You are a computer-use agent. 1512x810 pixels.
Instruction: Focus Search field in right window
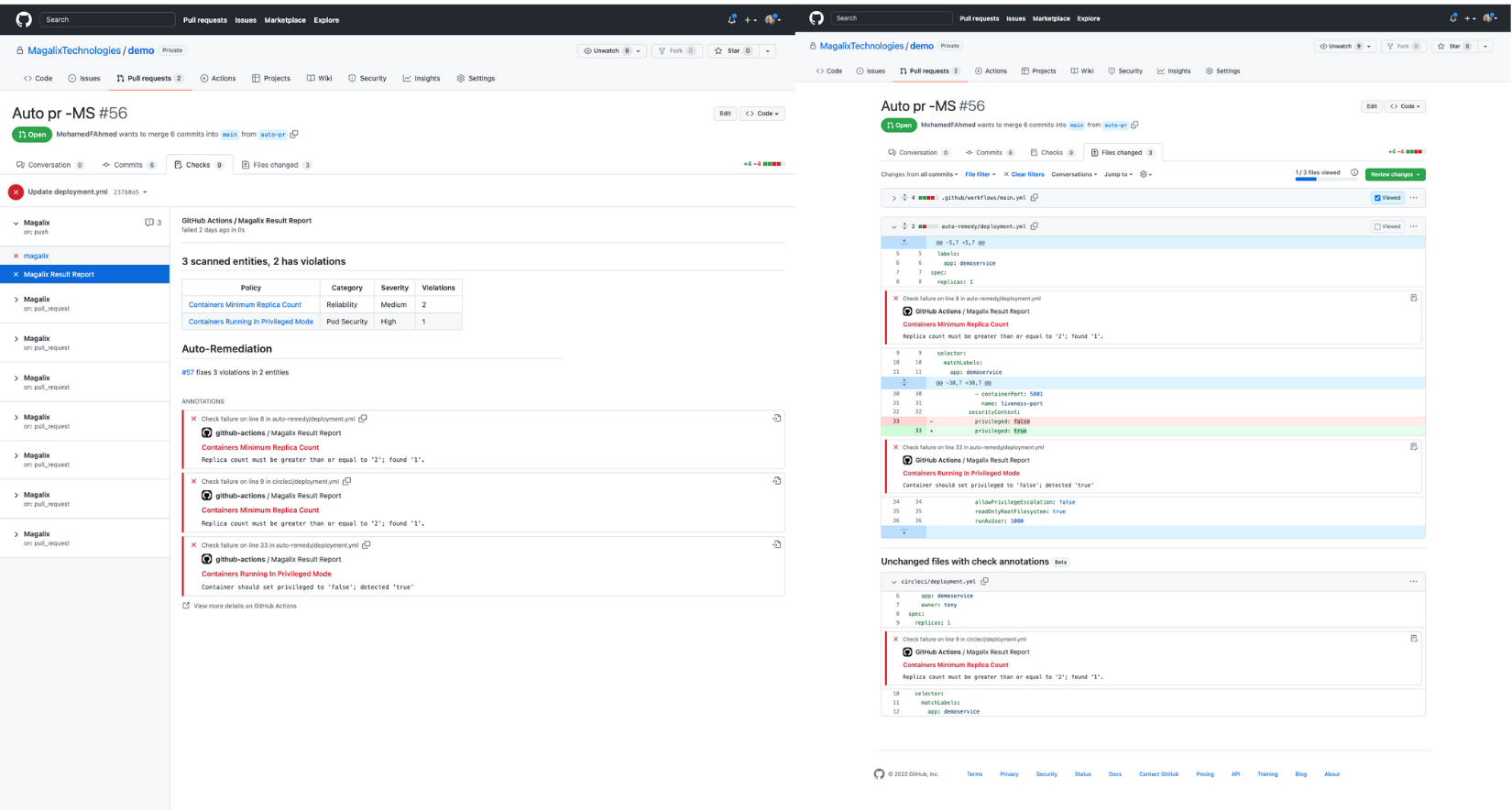click(892, 18)
